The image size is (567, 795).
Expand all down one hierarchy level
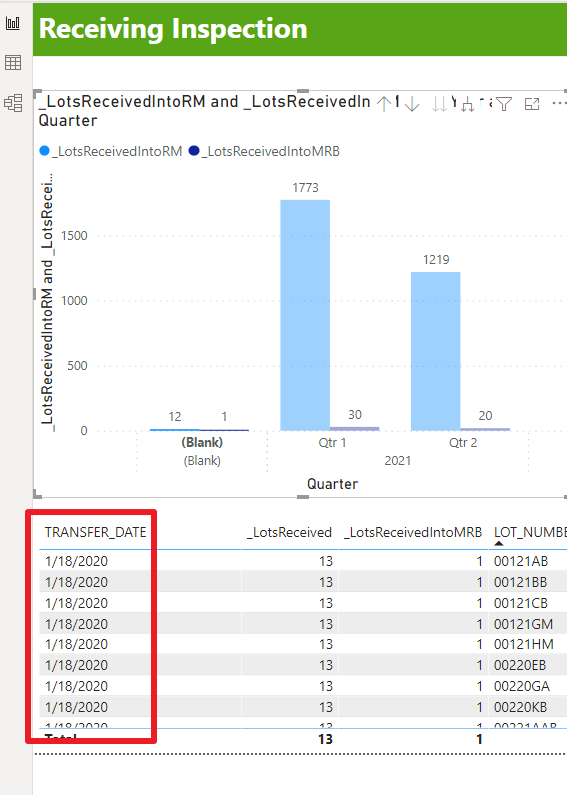click(468, 104)
